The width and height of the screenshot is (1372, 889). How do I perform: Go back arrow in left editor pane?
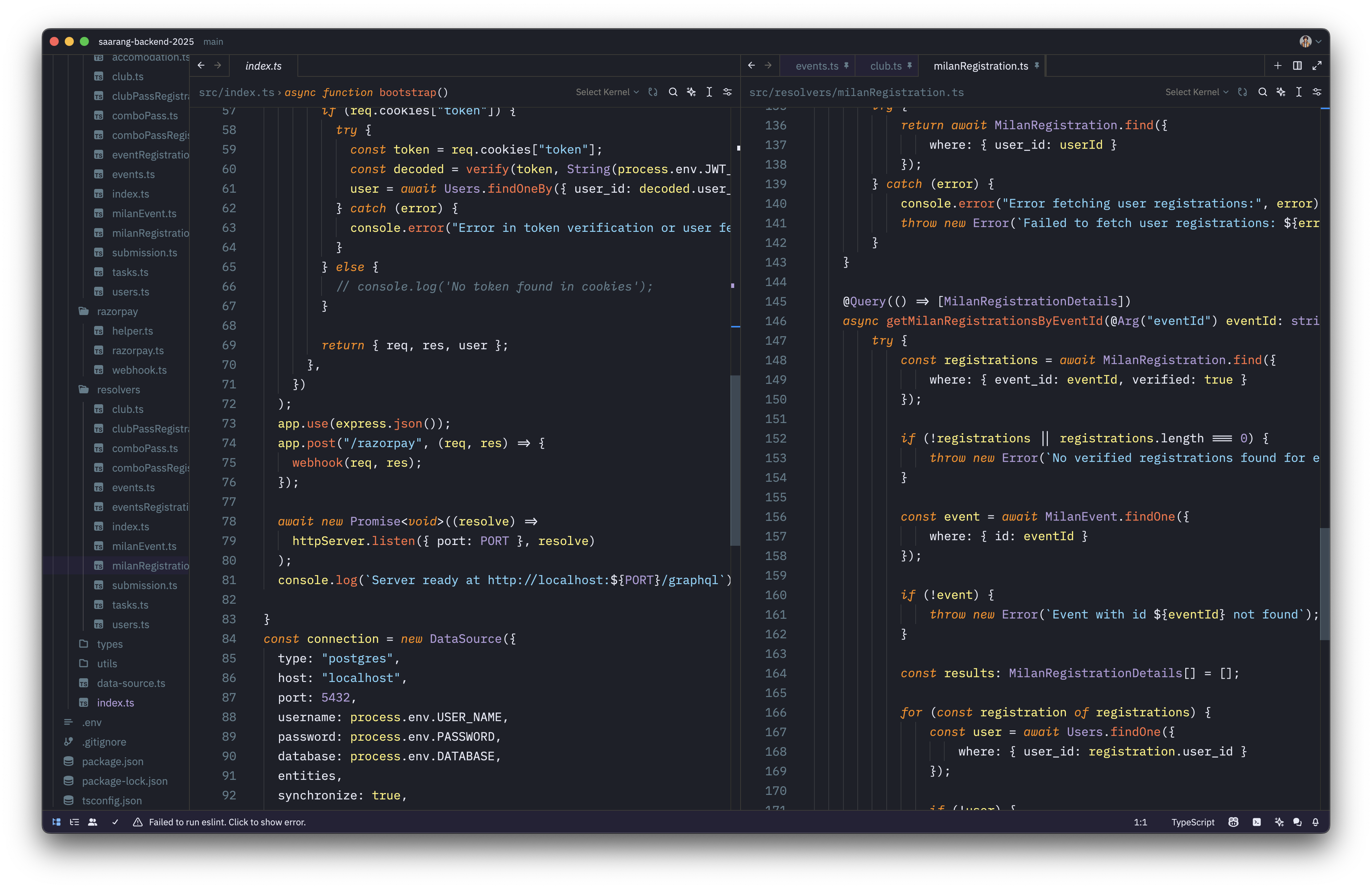pyautogui.click(x=201, y=66)
